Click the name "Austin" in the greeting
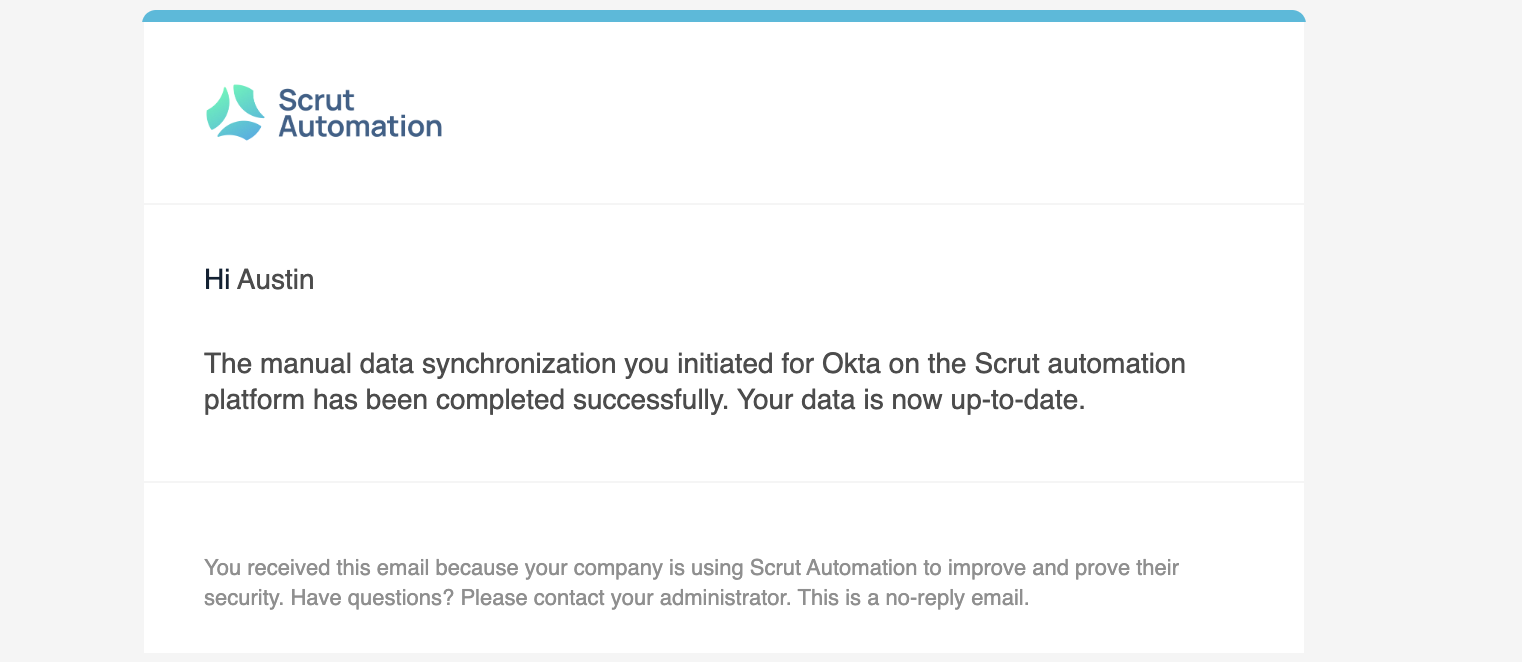This screenshot has width=1522, height=662. (x=276, y=279)
